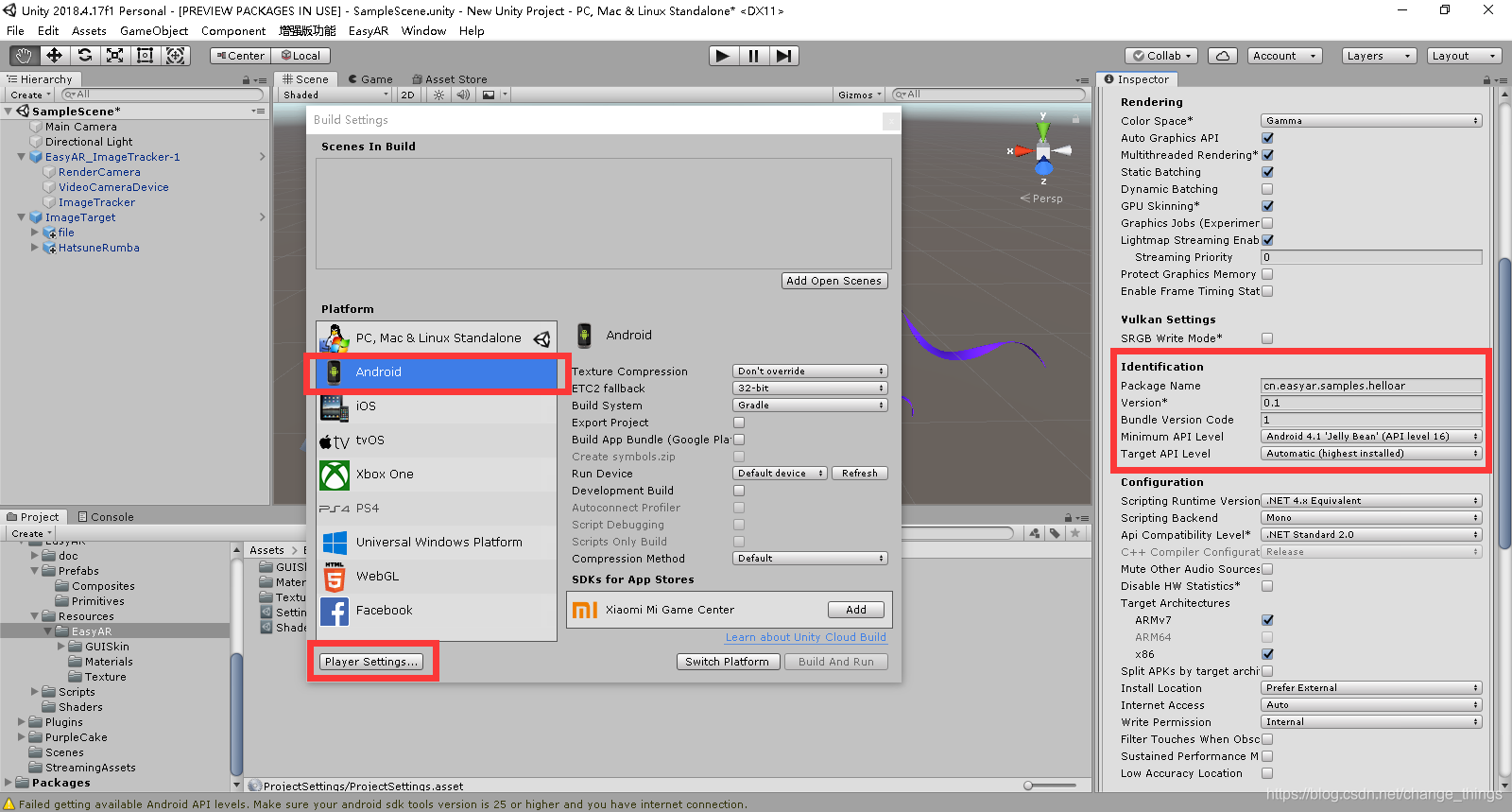Switch to the Game tab
The height and width of the screenshot is (812, 1512).
(370, 79)
